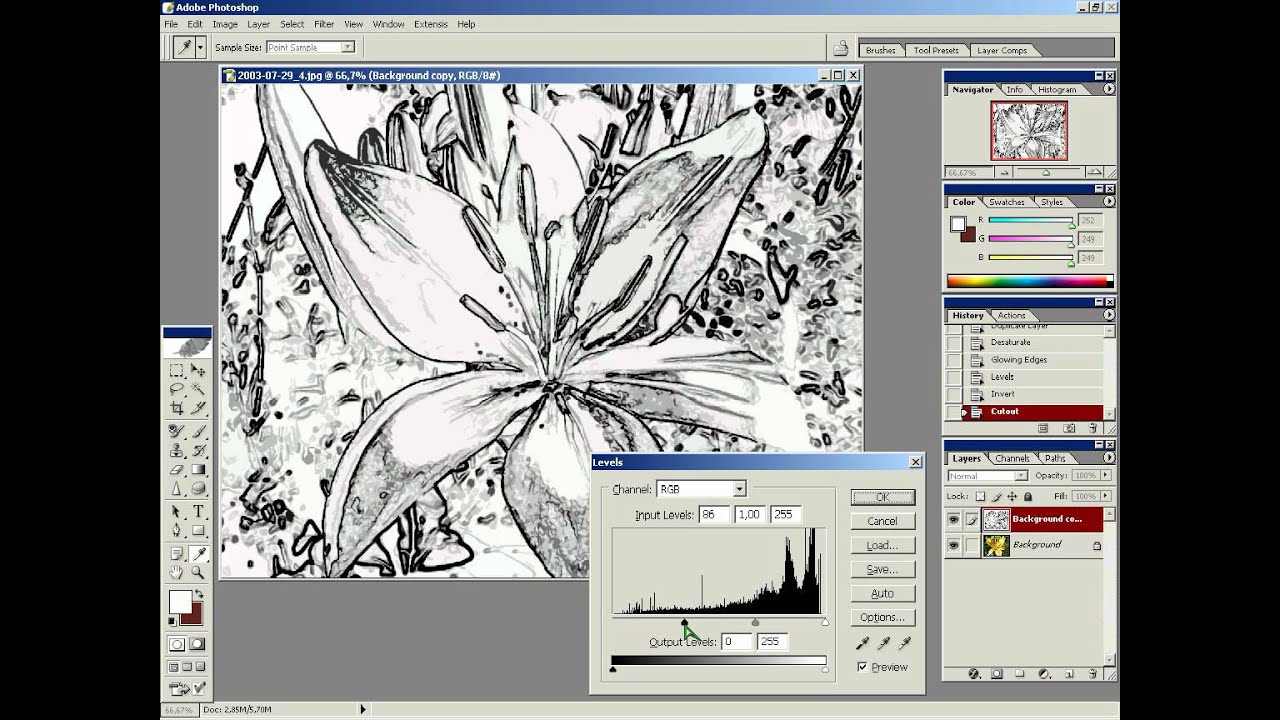Toggle lock position
Image resolution: width=1280 pixels, height=720 pixels.
click(1012, 496)
